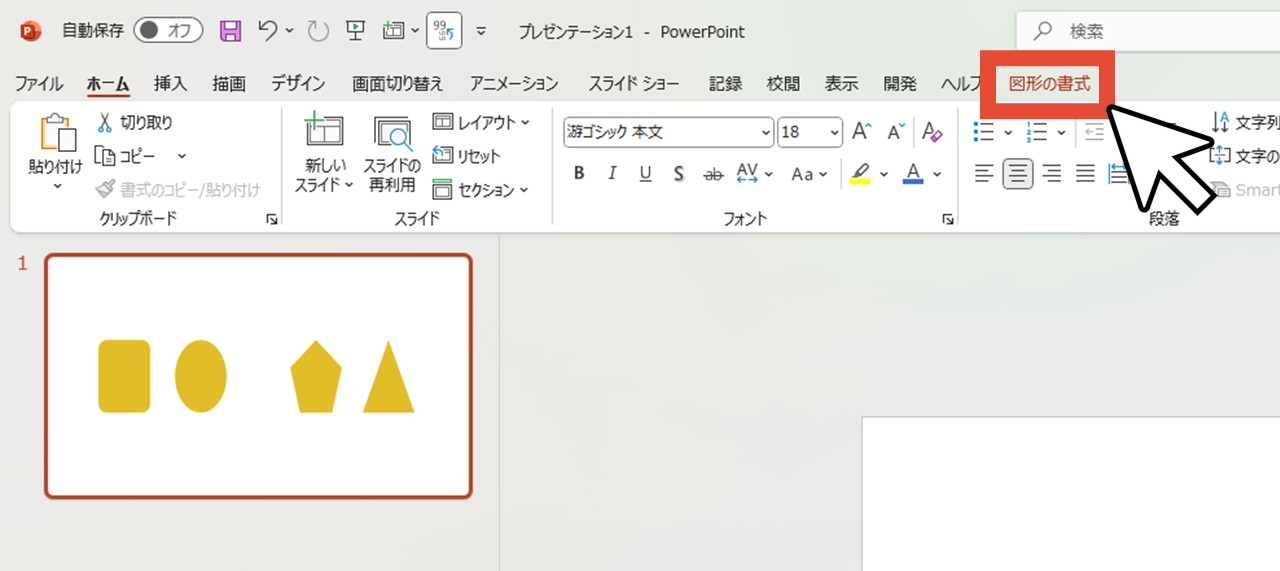Open the Customize Quick Access Toolbar dropdown
Screen dimensions: 1280x571
481,31
